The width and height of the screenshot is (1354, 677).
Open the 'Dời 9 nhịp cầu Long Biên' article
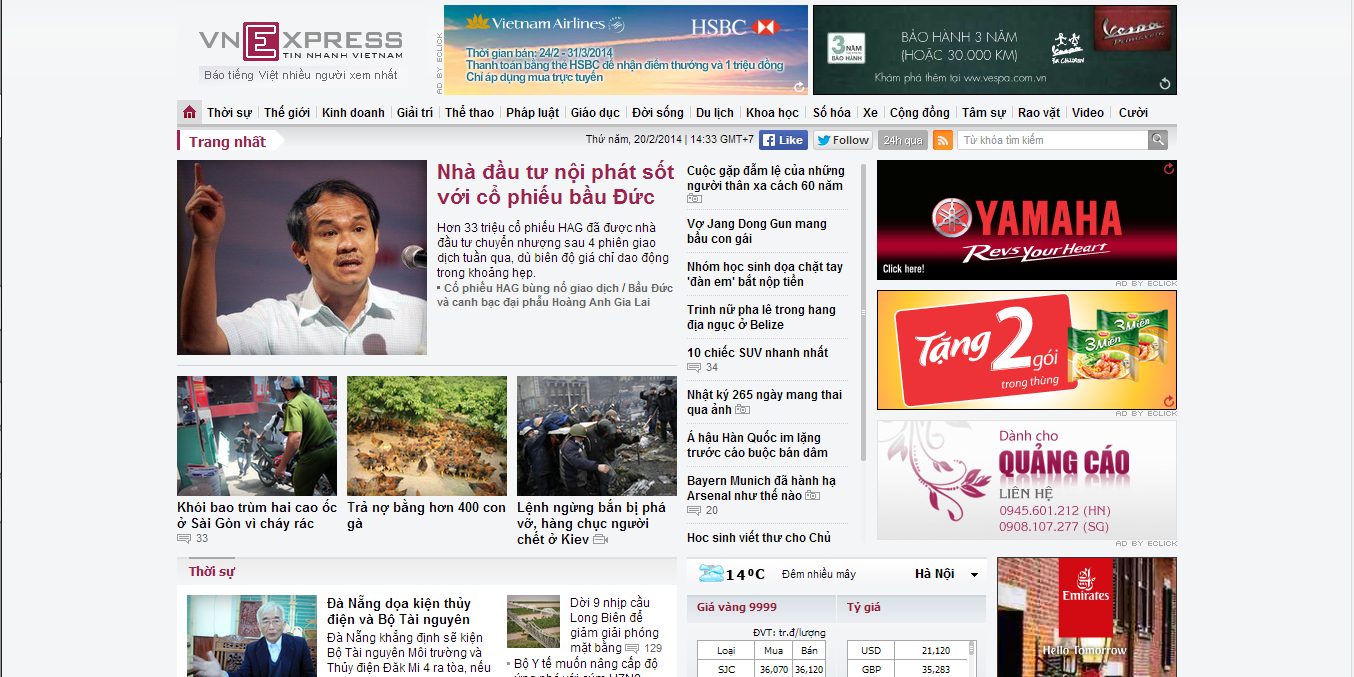pos(613,625)
